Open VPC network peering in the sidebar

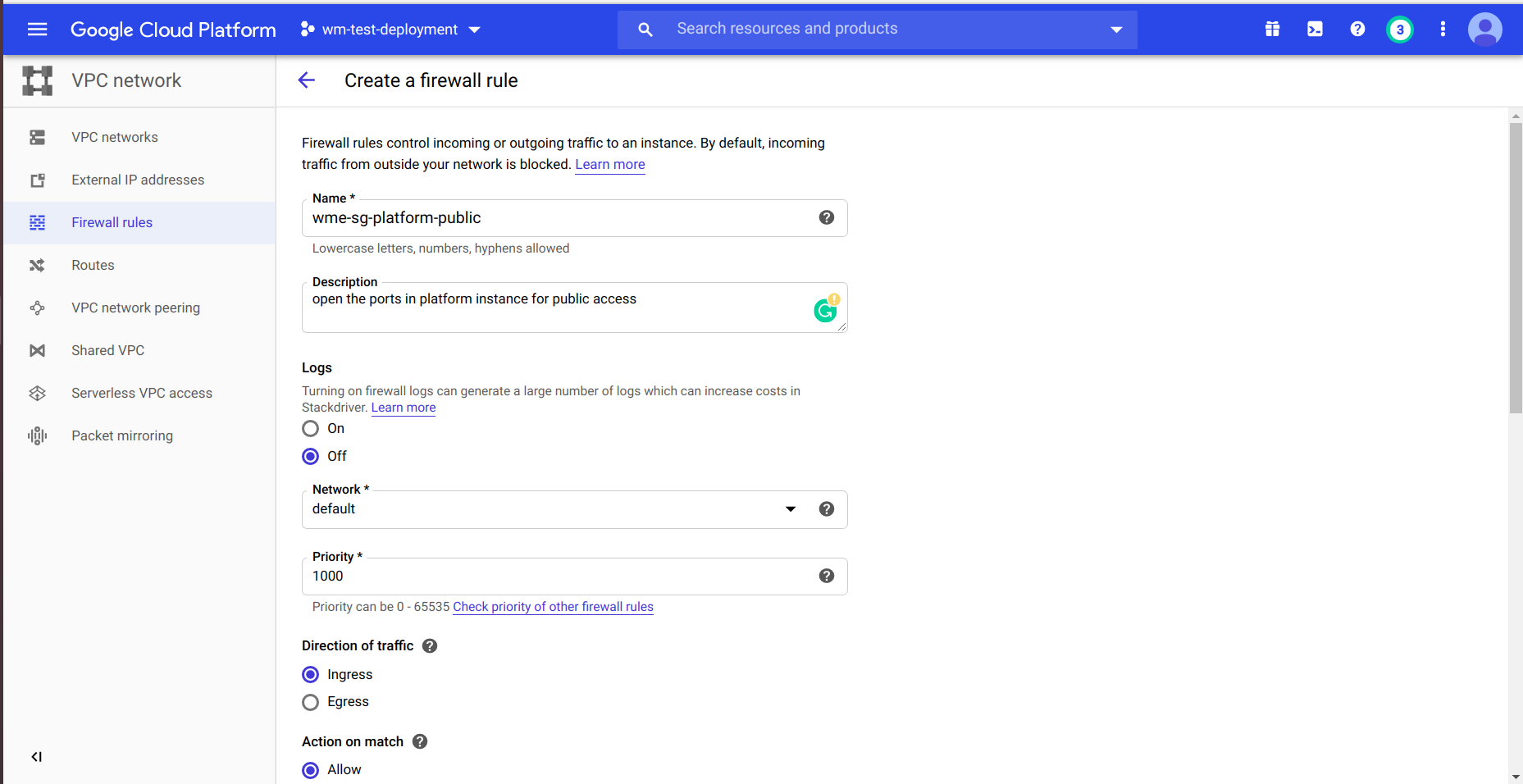(x=135, y=308)
